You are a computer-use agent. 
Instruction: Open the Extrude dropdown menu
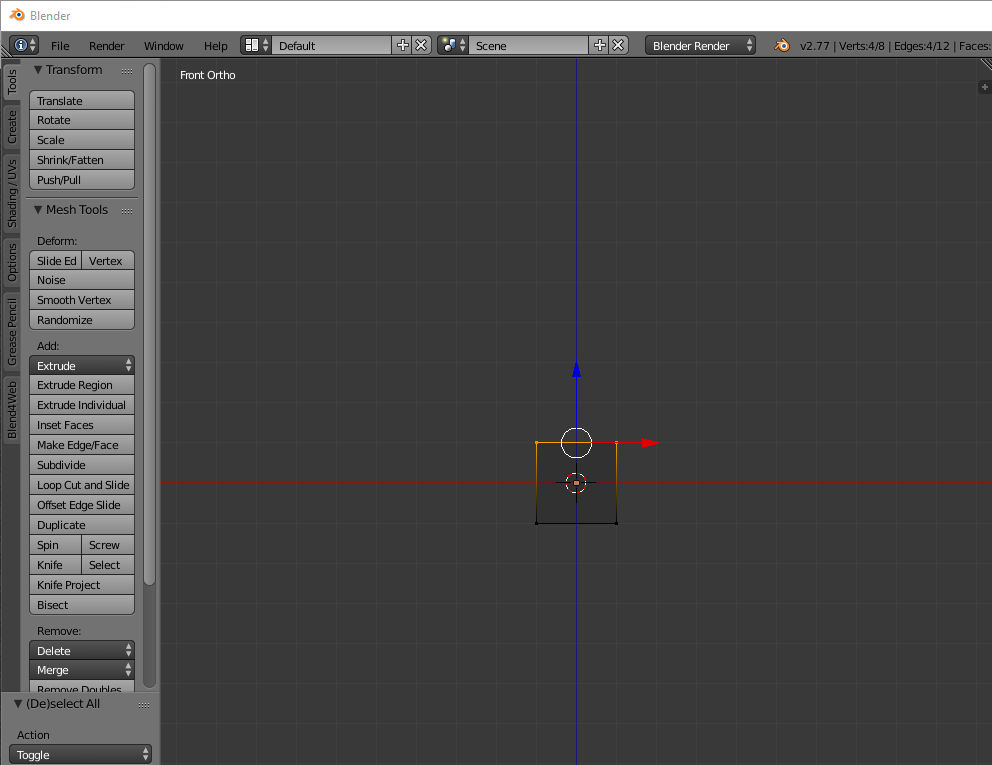point(82,366)
